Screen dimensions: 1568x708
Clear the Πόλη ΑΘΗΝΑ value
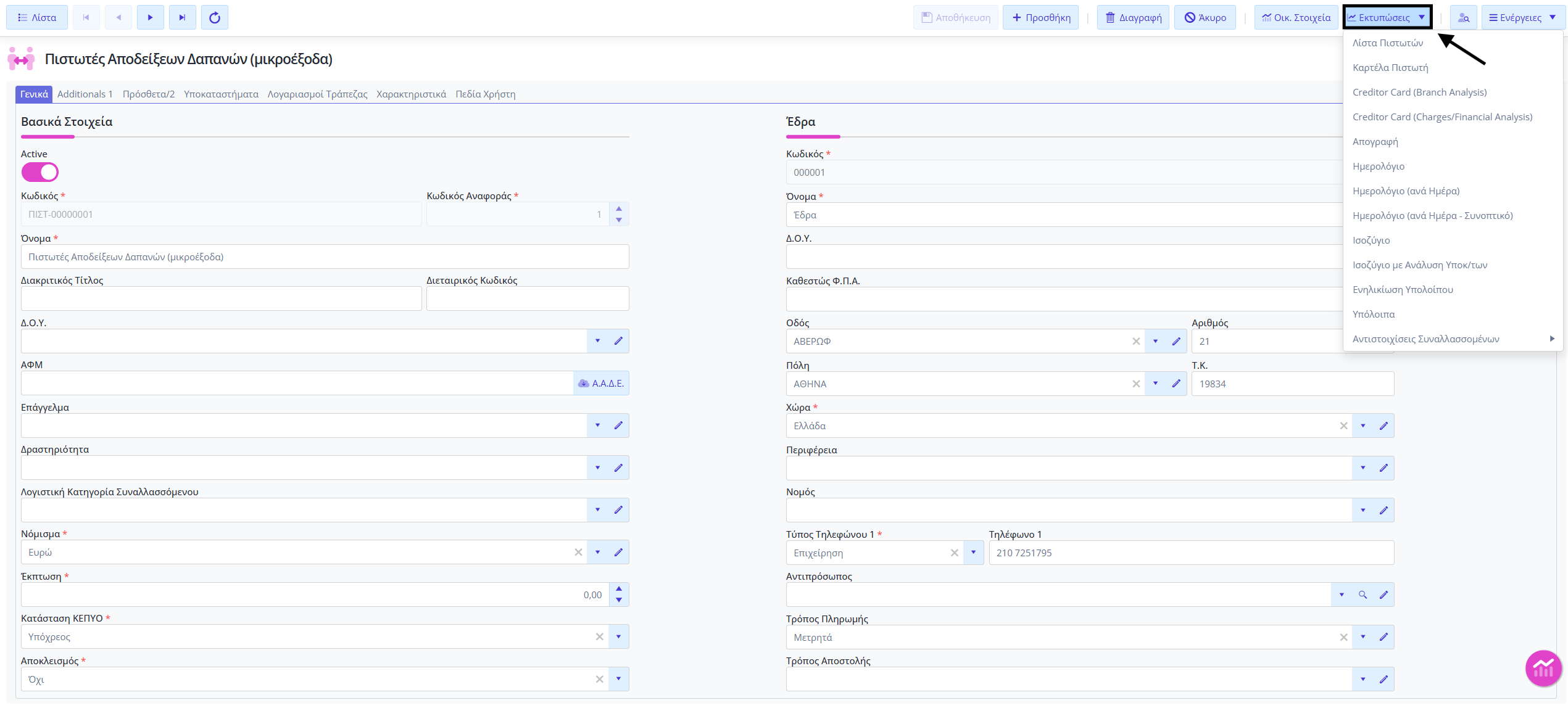click(x=1136, y=384)
